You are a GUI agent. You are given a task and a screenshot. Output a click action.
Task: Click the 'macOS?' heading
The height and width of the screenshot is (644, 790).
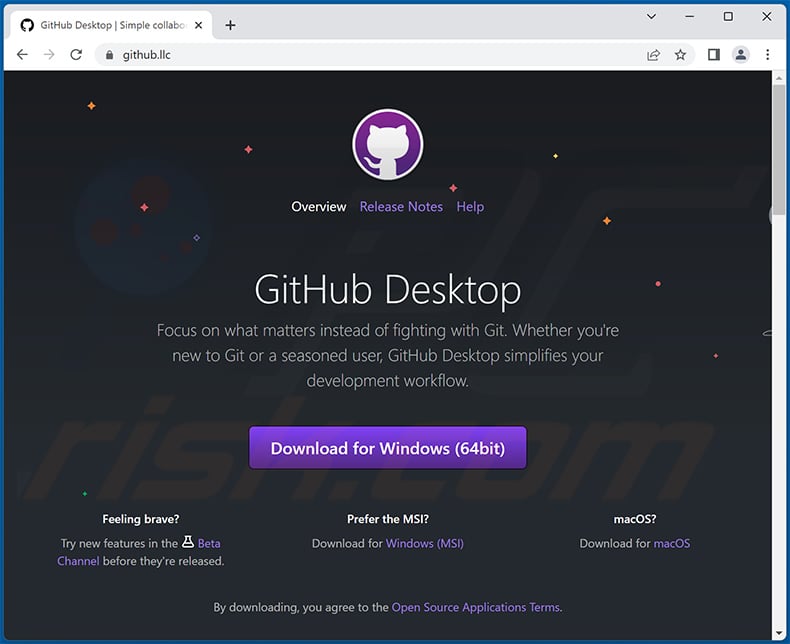click(634, 519)
